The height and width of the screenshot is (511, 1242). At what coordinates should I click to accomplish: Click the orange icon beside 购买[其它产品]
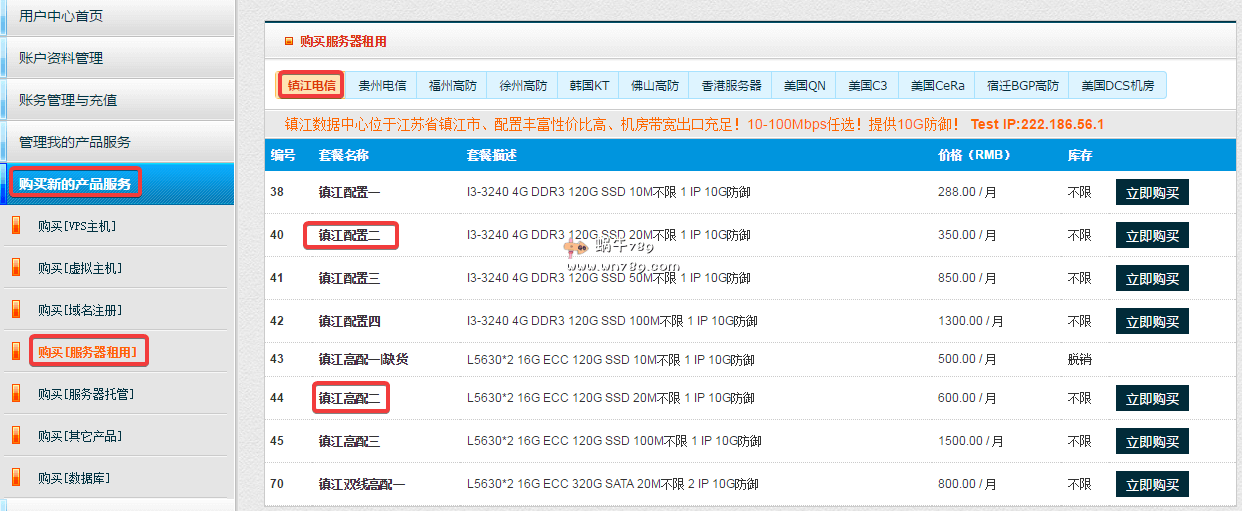pyautogui.click(x=15, y=436)
